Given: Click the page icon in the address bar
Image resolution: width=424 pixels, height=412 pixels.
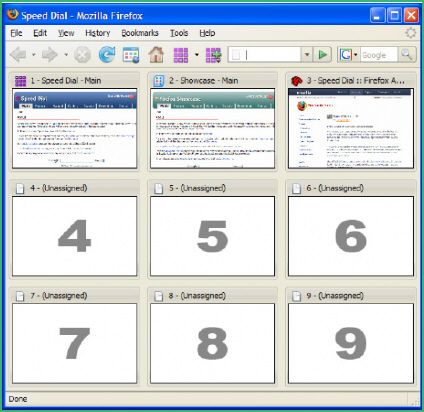Looking at the screenshot, I should [x=236, y=55].
